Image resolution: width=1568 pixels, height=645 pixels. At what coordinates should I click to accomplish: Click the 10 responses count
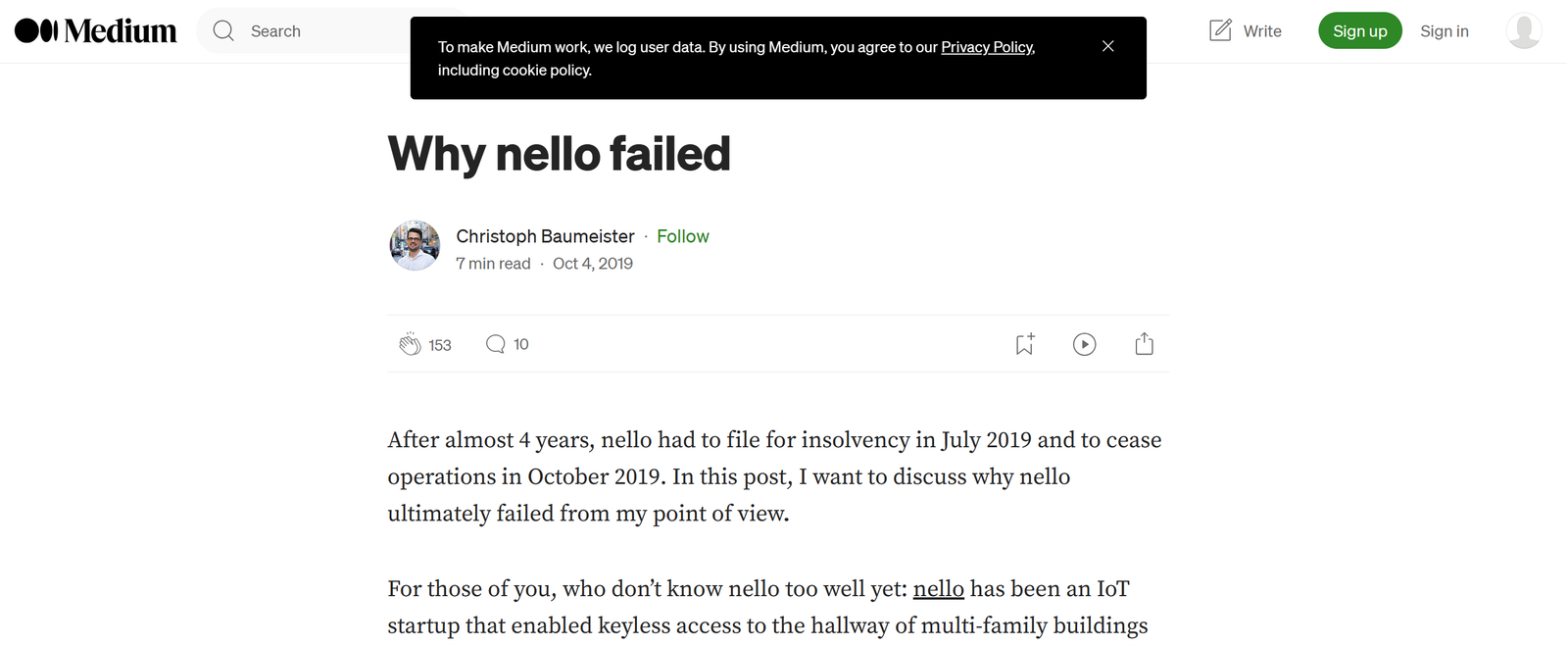[521, 344]
